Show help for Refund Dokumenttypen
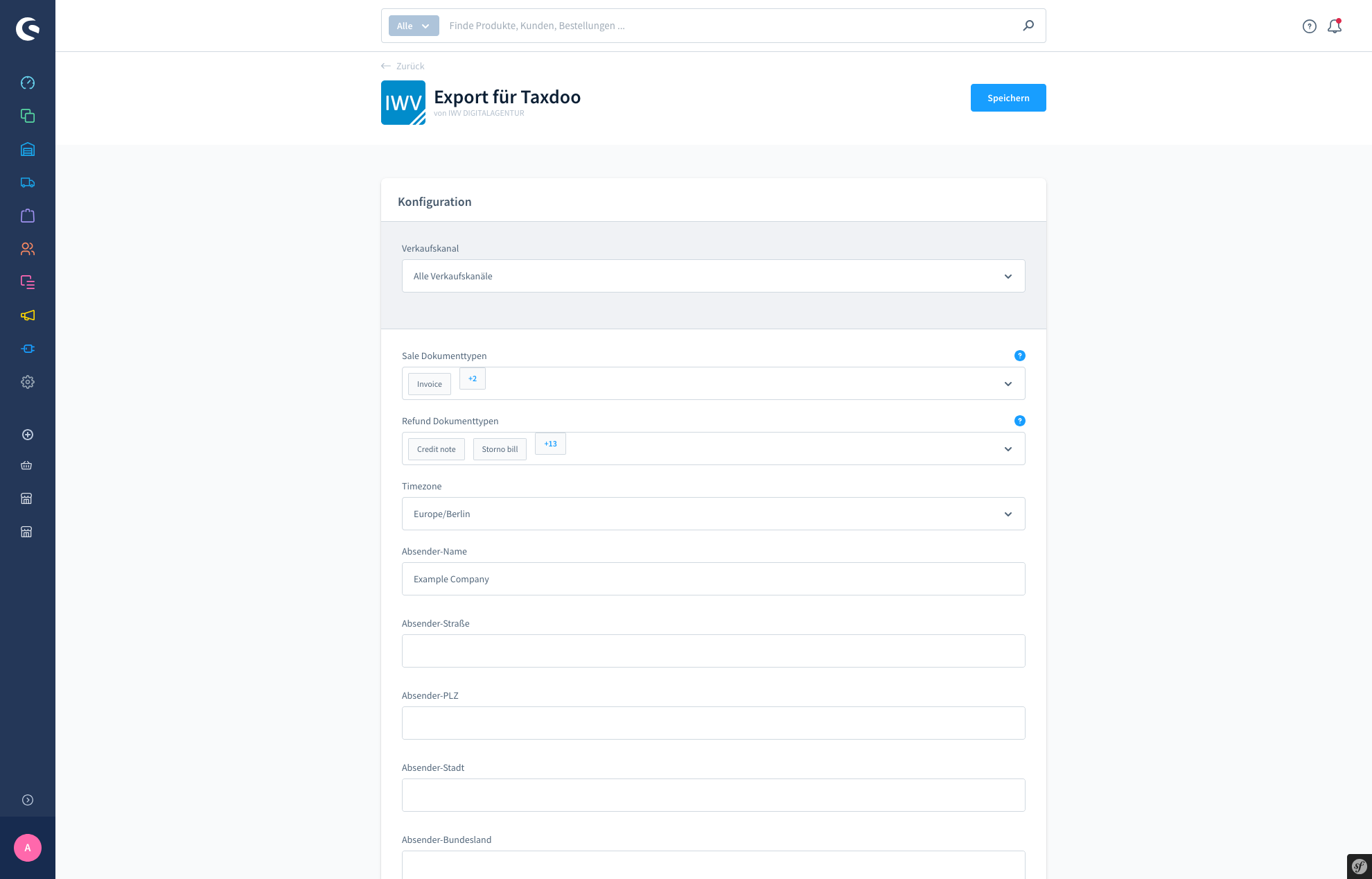The height and width of the screenshot is (879, 1372). [x=1020, y=421]
